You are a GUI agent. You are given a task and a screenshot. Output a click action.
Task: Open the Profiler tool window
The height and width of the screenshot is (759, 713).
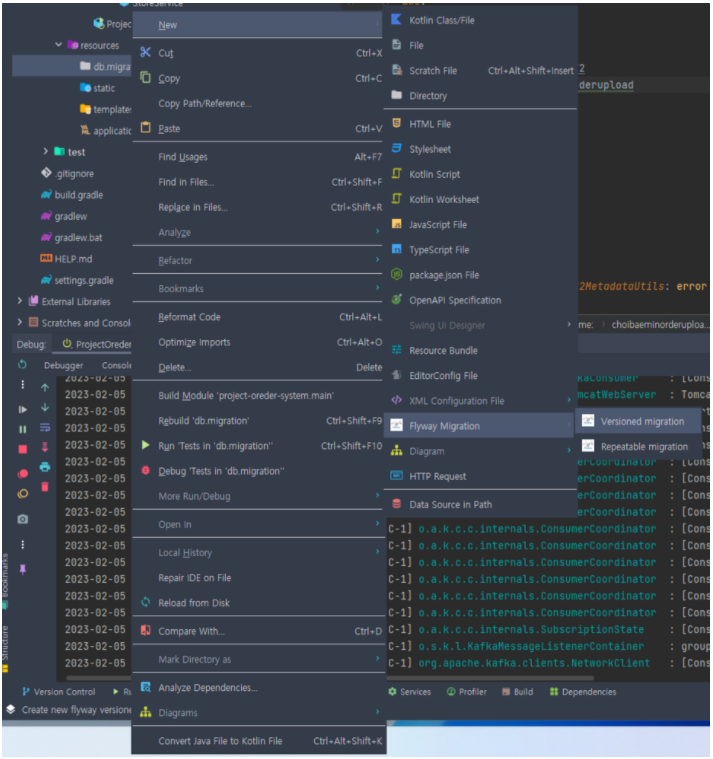[467, 691]
